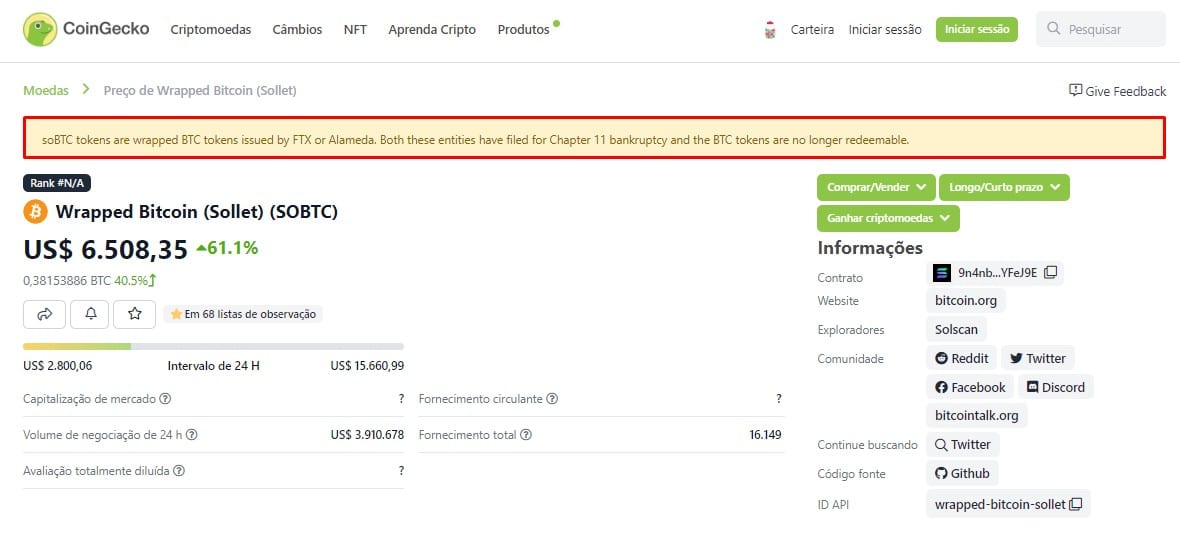1180x550 pixels.
Task: Open the Criptomoedas menu
Action: (211, 29)
